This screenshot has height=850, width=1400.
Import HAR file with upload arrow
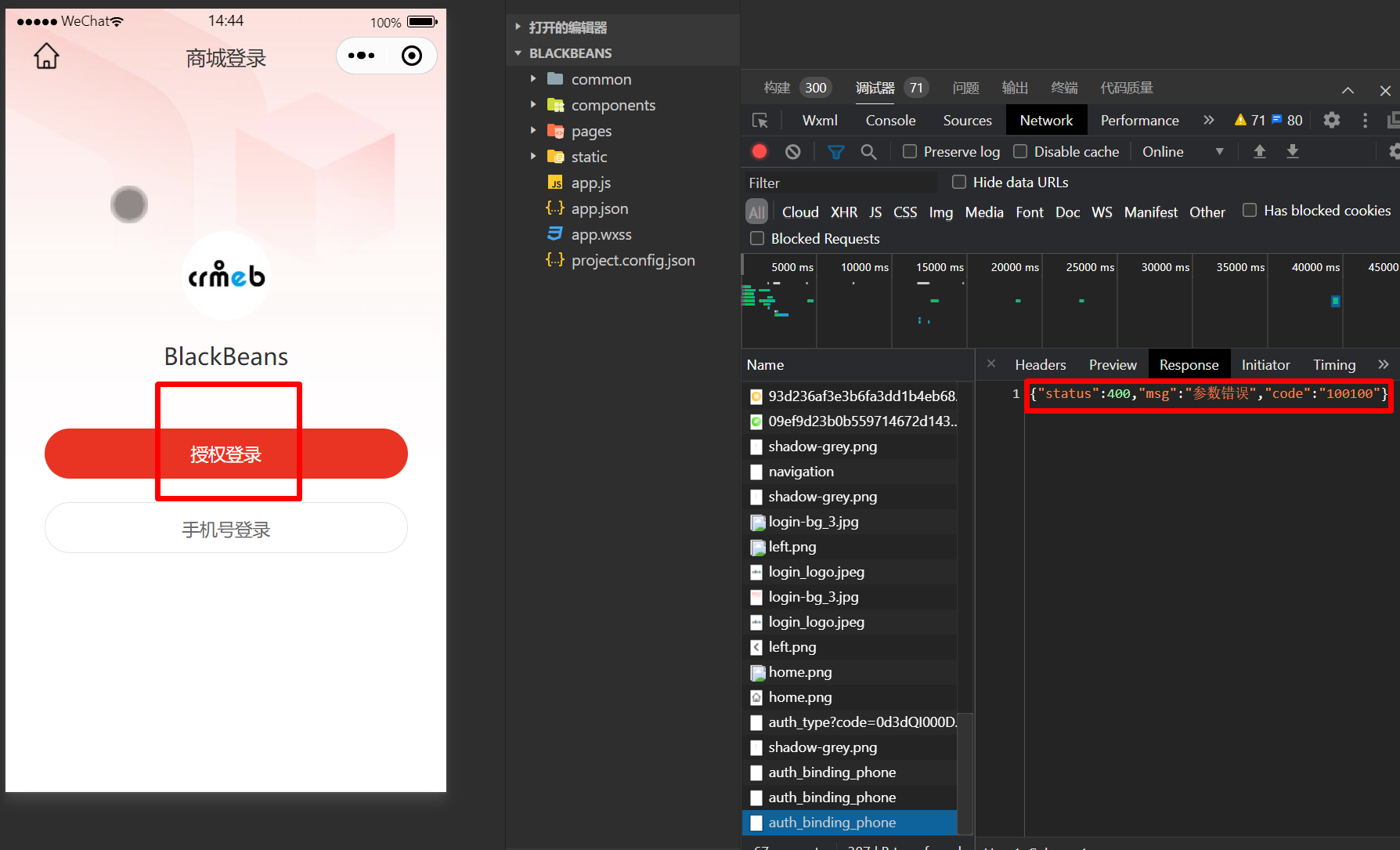pyautogui.click(x=1260, y=151)
